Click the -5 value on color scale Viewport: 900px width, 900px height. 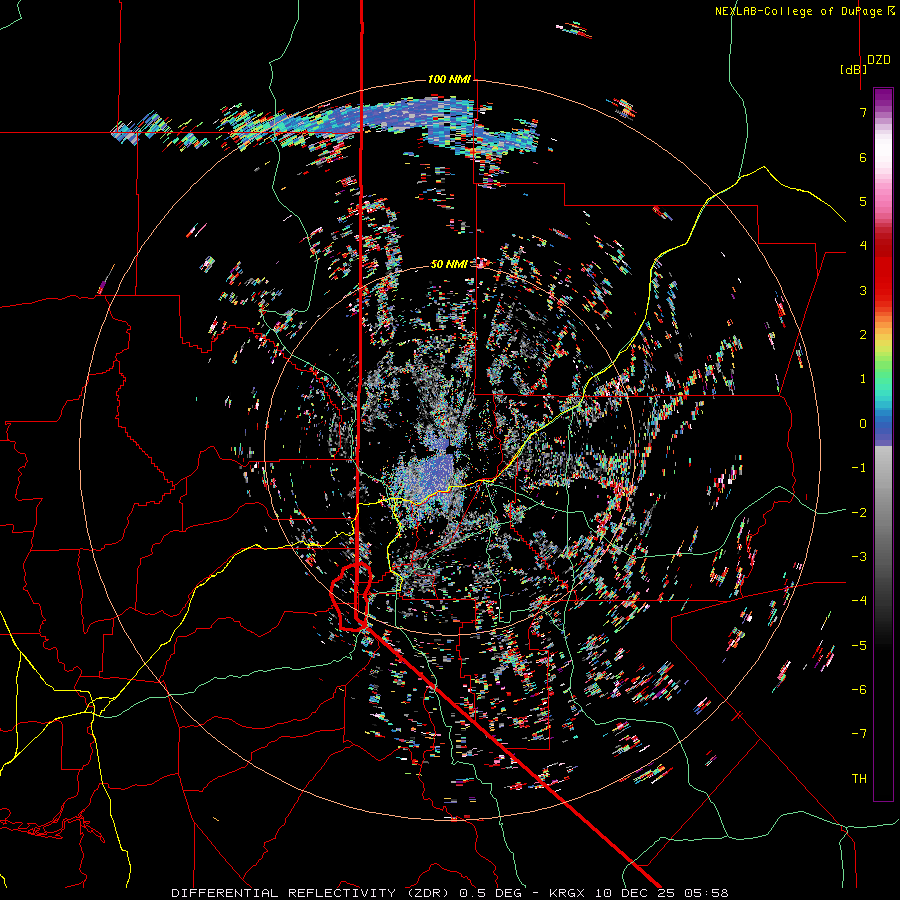click(859, 646)
